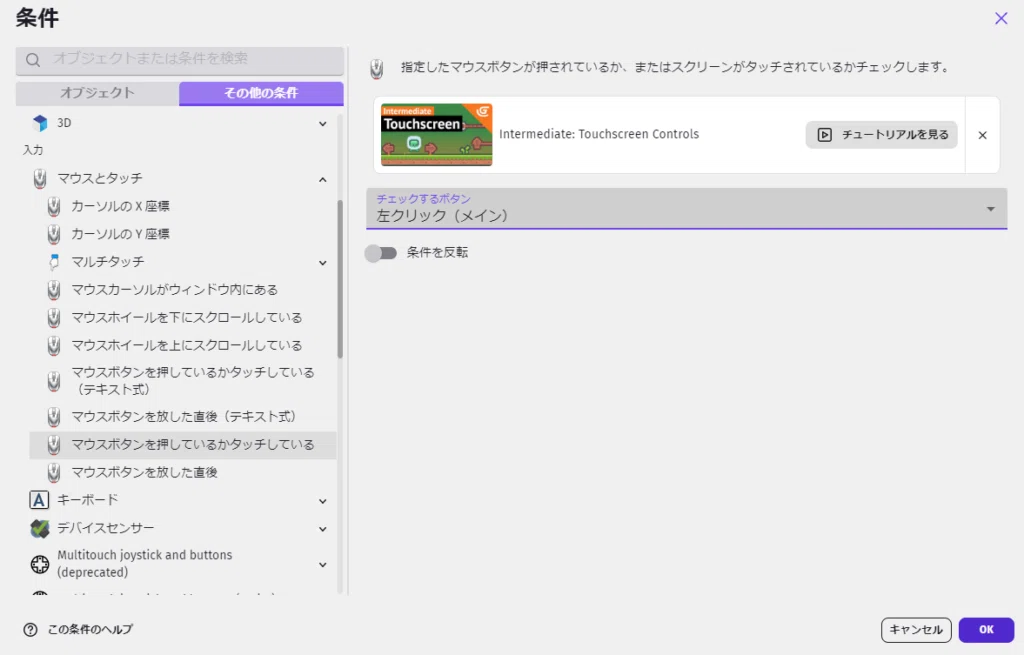Click the help question mark icon
This screenshot has height=655, width=1024.
(30, 630)
